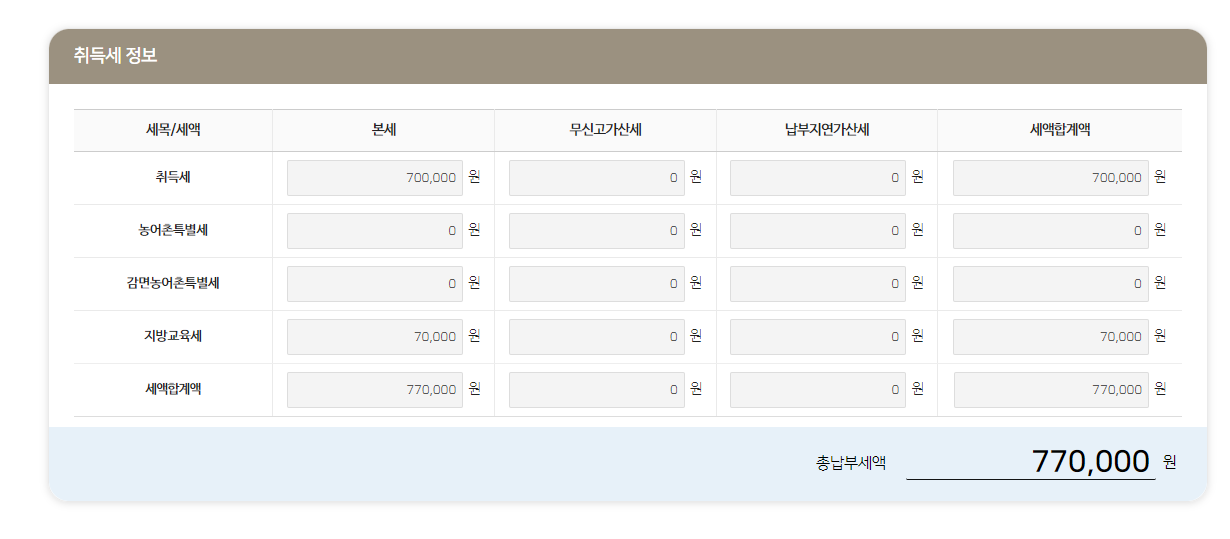This screenshot has width=1230, height=539.
Task: Click the 세액합계액 row 본세 field showing 770,000
Action: (x=375, y=390)
